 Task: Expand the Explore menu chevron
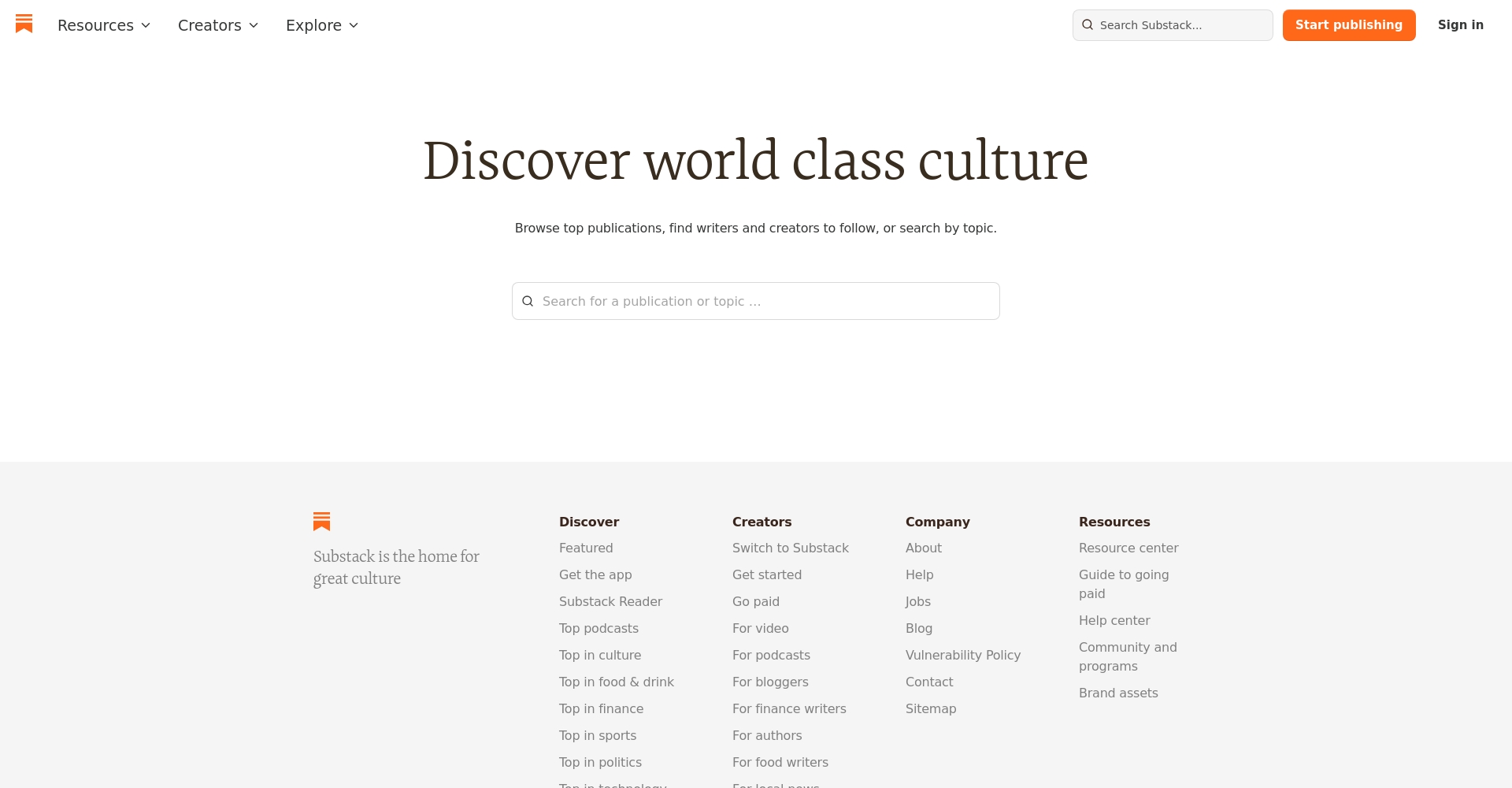[x=354, y=25]
